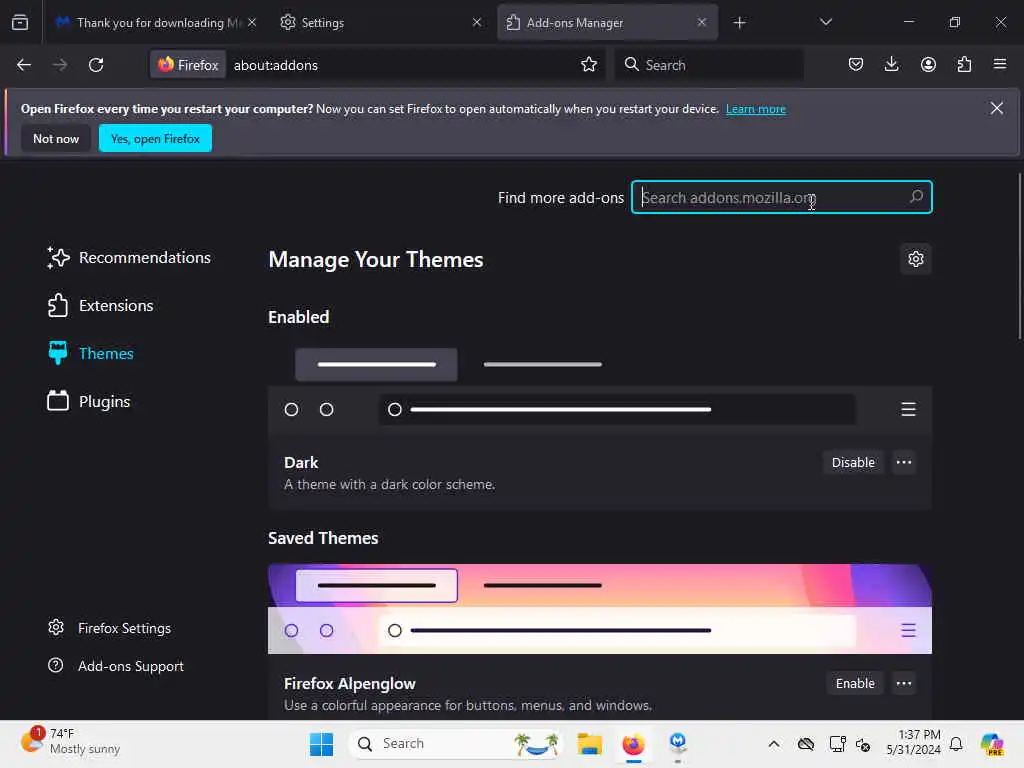Bookmark this page with the star icon
The height and width of the screenshot is (768, 1024).
[588, 65]
